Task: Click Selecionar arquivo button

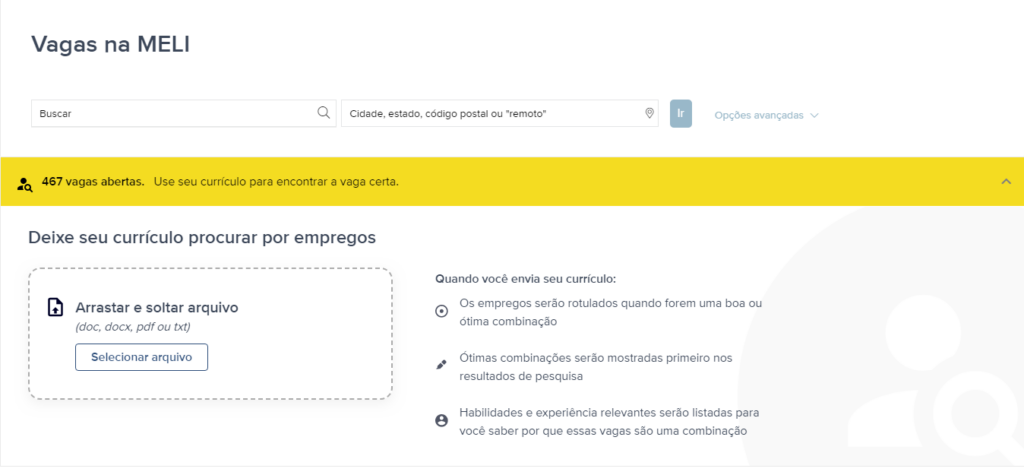Action: [142, 357]
